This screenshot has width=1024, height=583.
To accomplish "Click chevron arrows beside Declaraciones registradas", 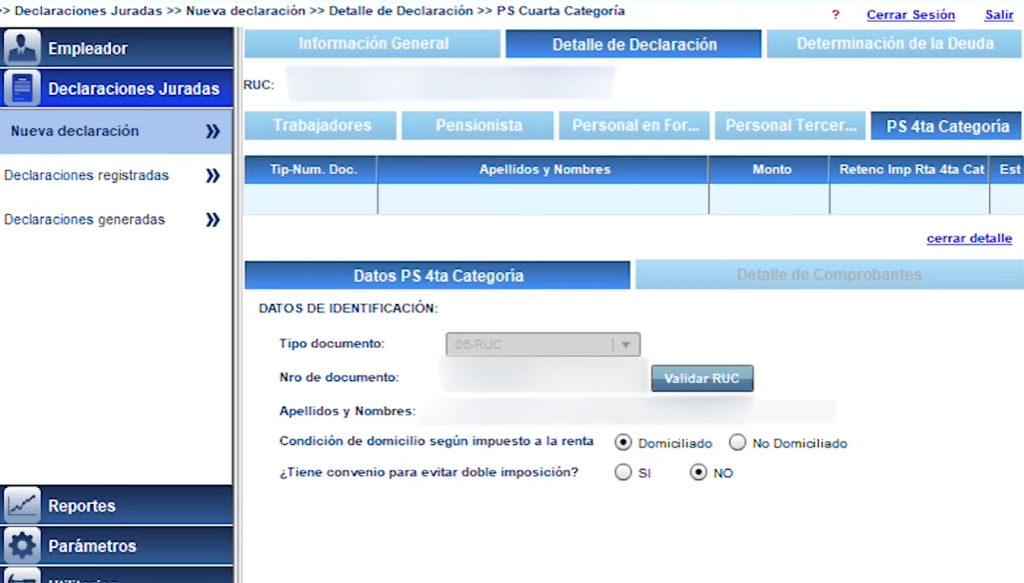I will coord(212,176).
